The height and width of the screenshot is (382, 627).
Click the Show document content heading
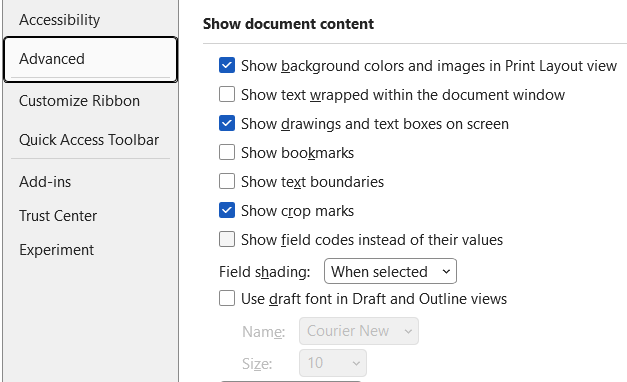coord(288,24)
